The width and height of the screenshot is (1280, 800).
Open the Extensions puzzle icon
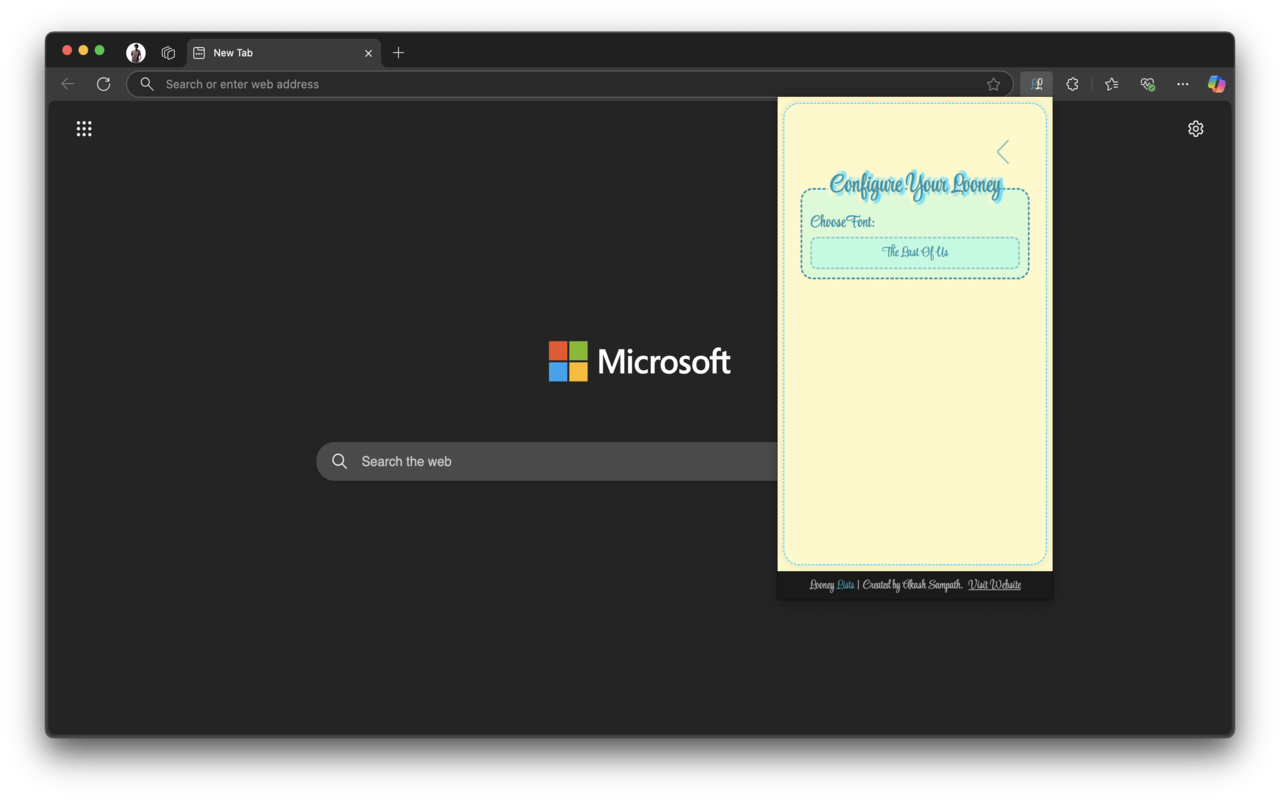coord(1072,84)
